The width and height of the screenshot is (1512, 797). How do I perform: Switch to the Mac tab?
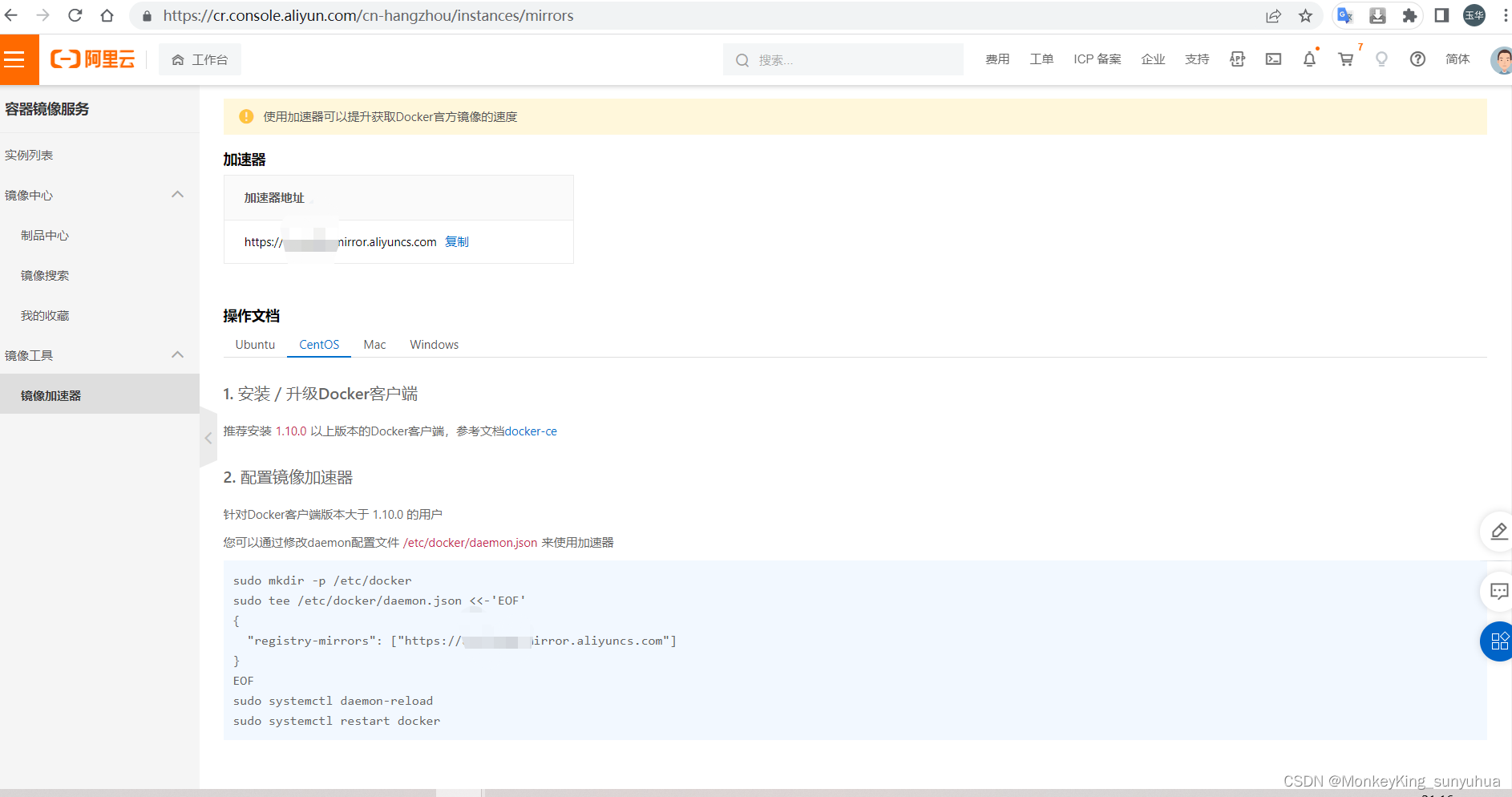374,345
